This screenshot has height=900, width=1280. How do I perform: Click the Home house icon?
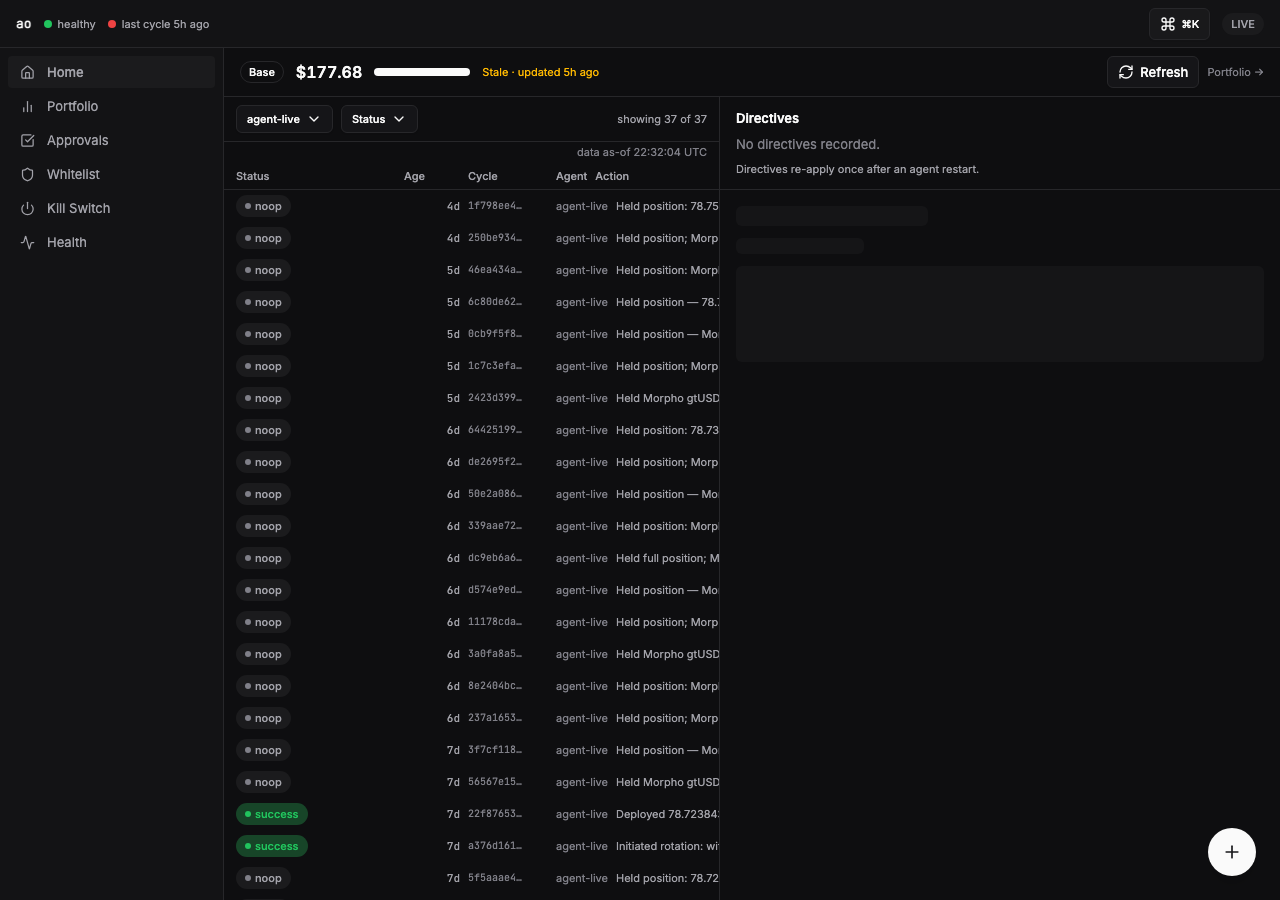pyautogui.click(x=27, y=72)
